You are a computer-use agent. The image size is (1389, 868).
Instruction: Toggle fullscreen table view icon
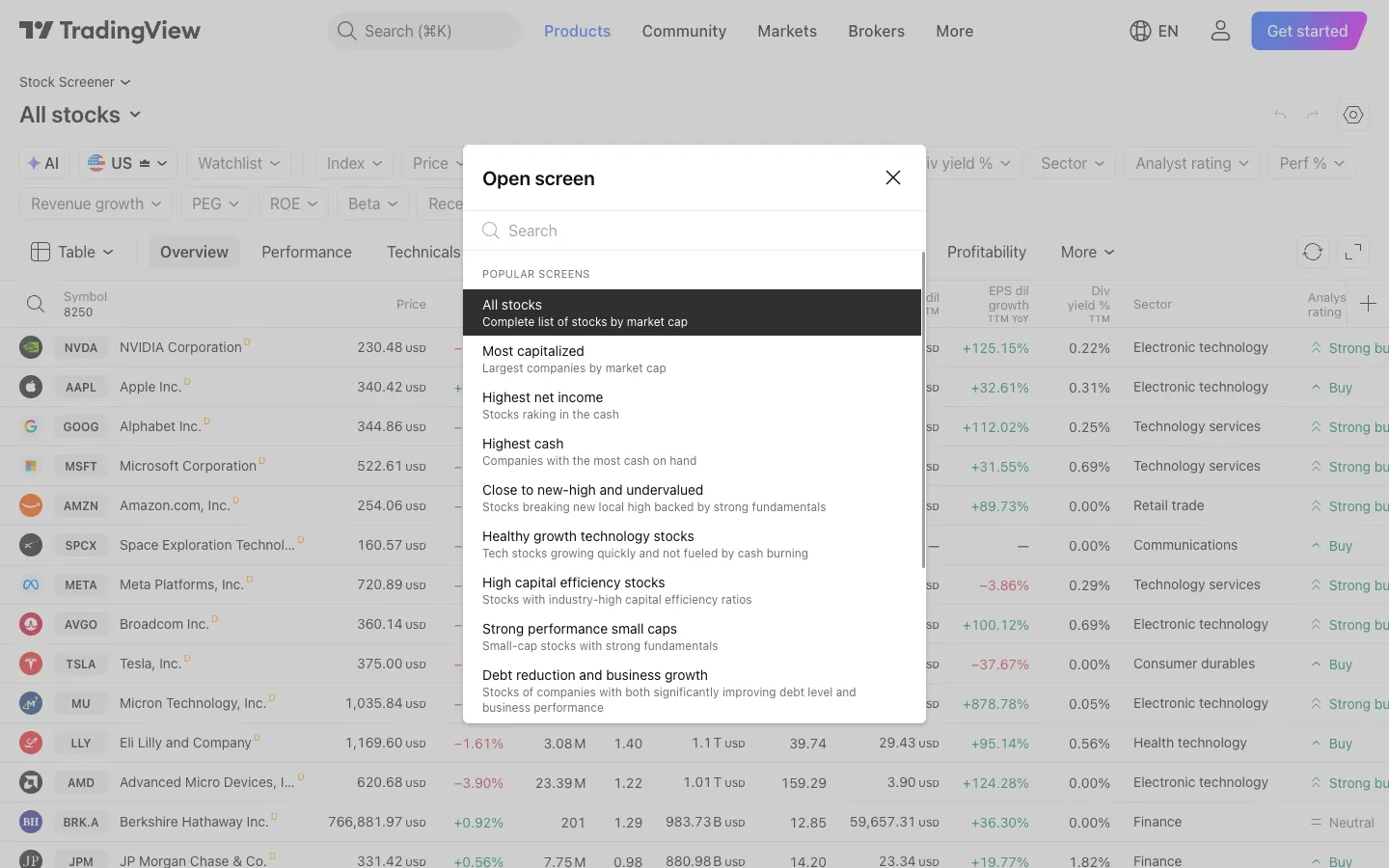pos(1353,252)
